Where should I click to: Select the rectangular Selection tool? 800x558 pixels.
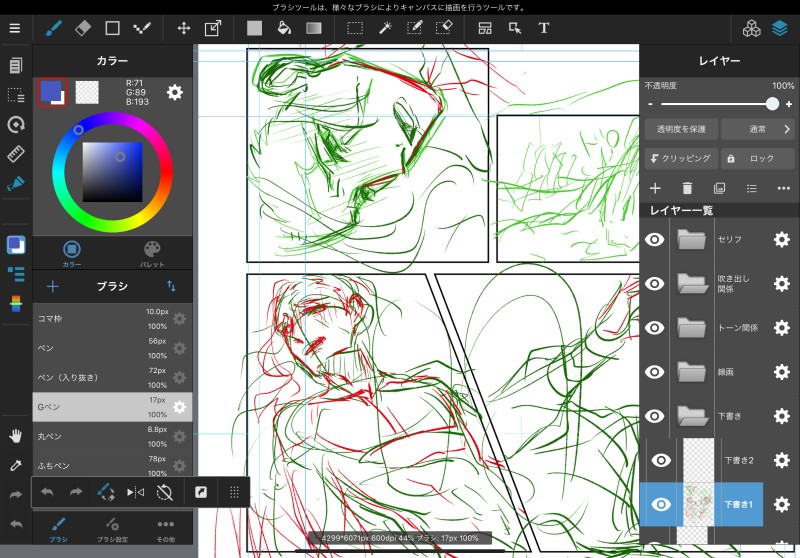tap(355, 28)
